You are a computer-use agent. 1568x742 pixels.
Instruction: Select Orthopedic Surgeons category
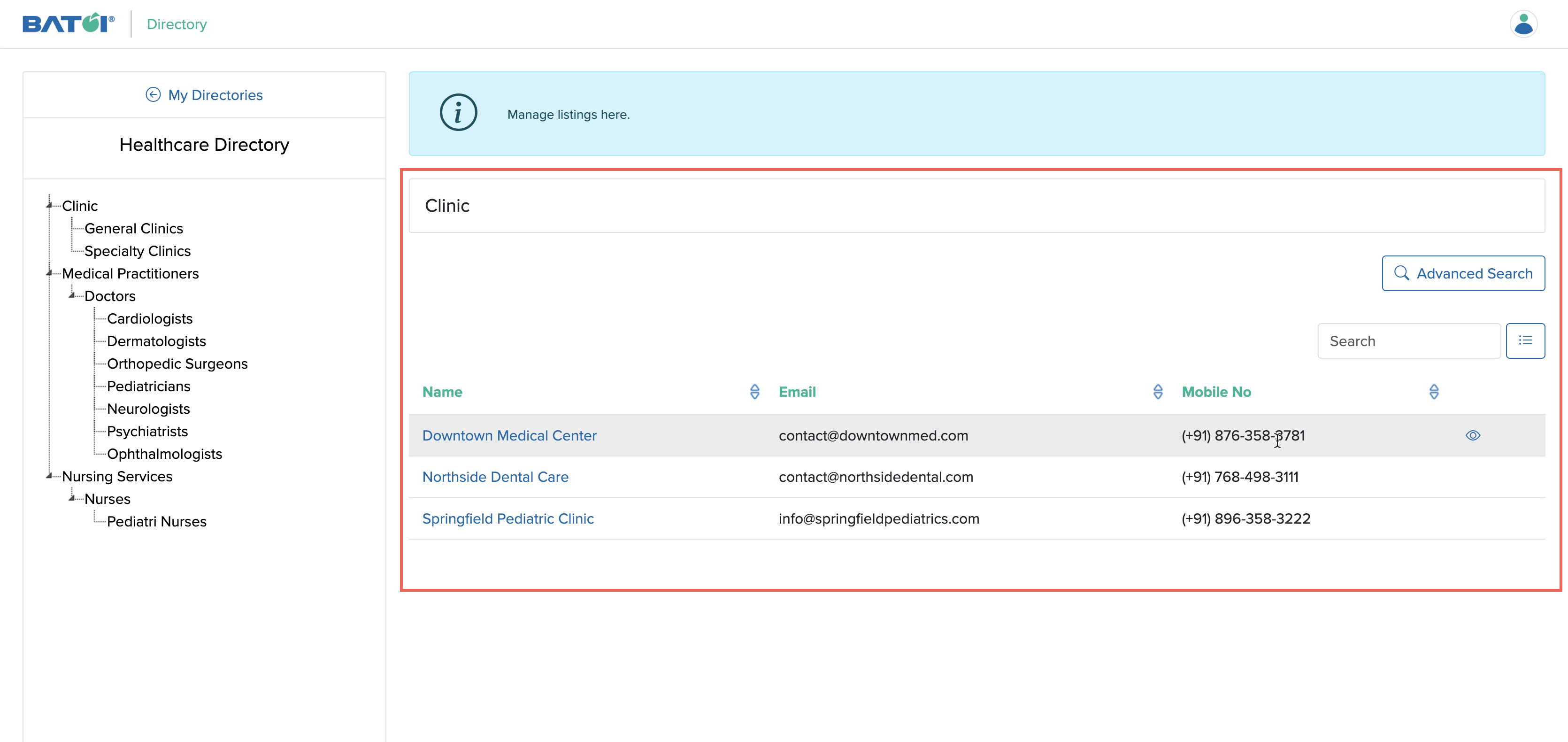pos(177,363)
